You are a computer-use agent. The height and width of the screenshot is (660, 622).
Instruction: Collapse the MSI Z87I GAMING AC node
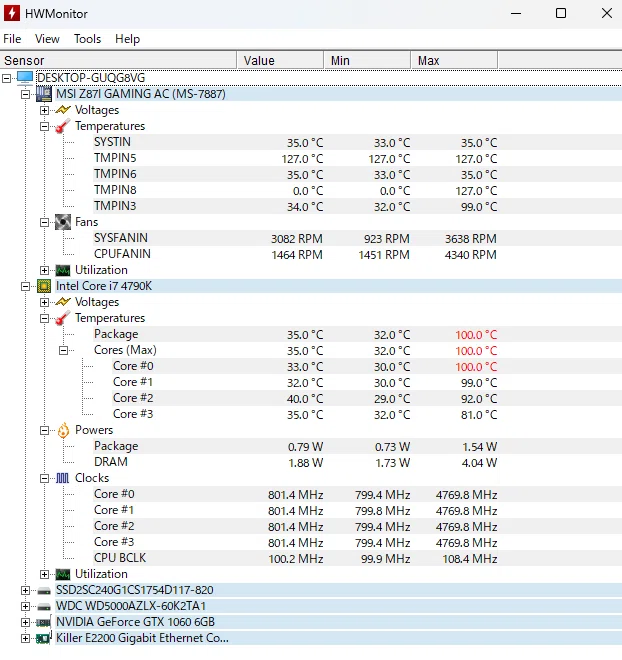pyautogui.click(x=26, y=94)
